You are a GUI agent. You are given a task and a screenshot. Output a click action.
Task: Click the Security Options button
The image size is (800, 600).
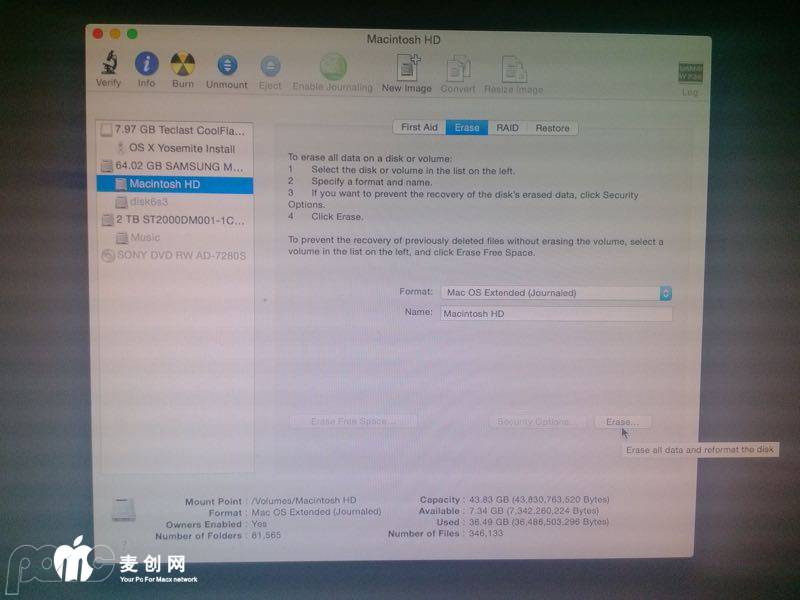pyautogui.click(x=536, y=422)
